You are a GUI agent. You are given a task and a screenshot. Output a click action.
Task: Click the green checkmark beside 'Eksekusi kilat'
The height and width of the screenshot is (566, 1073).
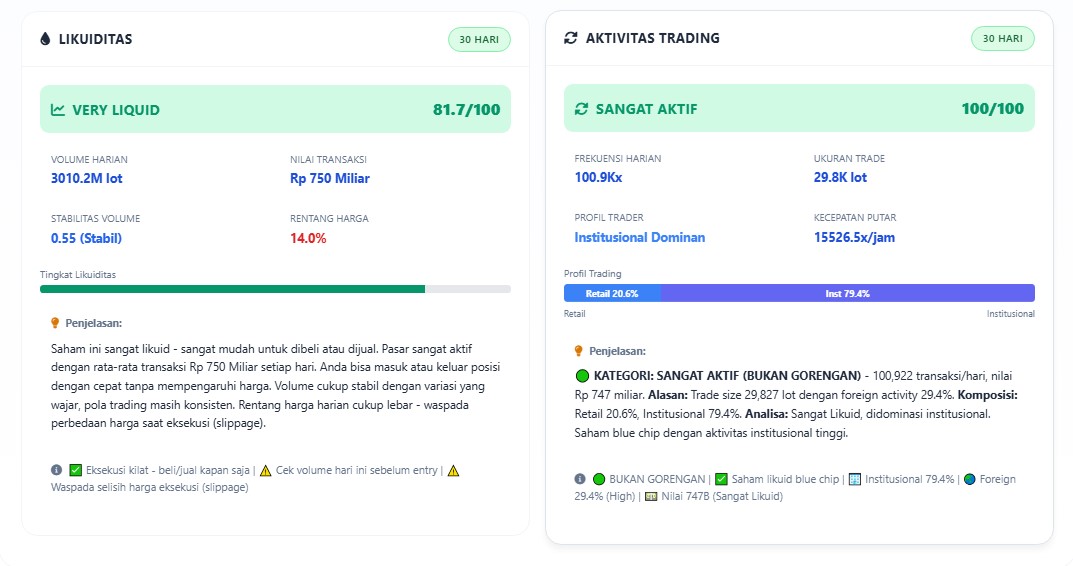pyautogui.click(x=75, y=469)
